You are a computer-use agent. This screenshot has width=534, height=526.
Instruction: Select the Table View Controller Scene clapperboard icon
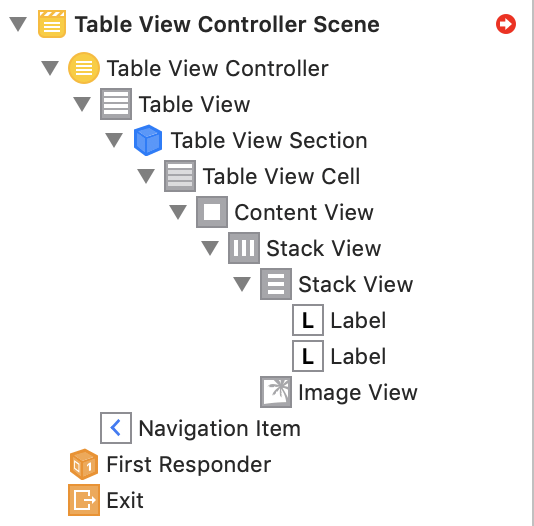click(x=52, y=24)
